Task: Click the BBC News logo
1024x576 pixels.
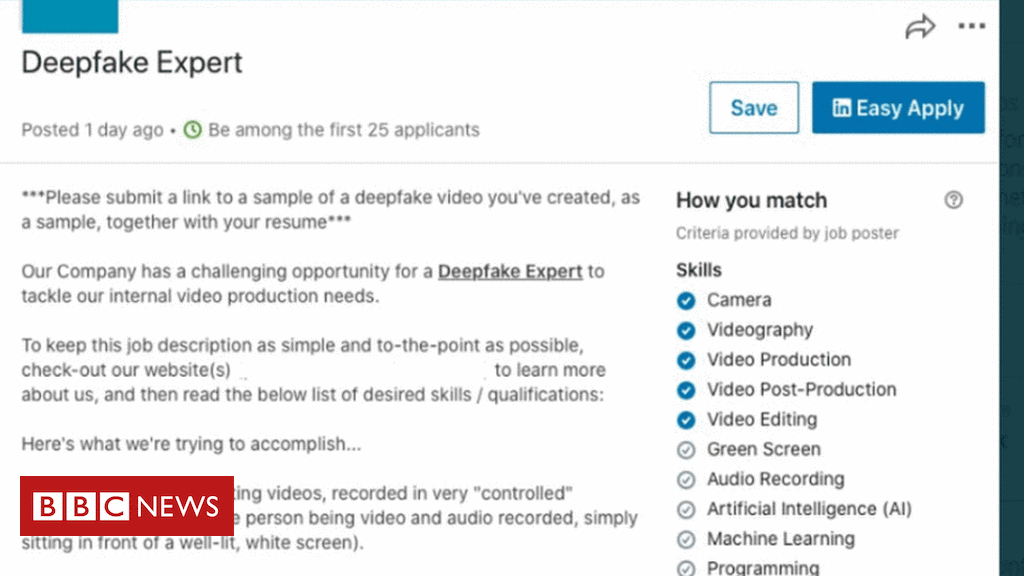Action: pos(126,506)
